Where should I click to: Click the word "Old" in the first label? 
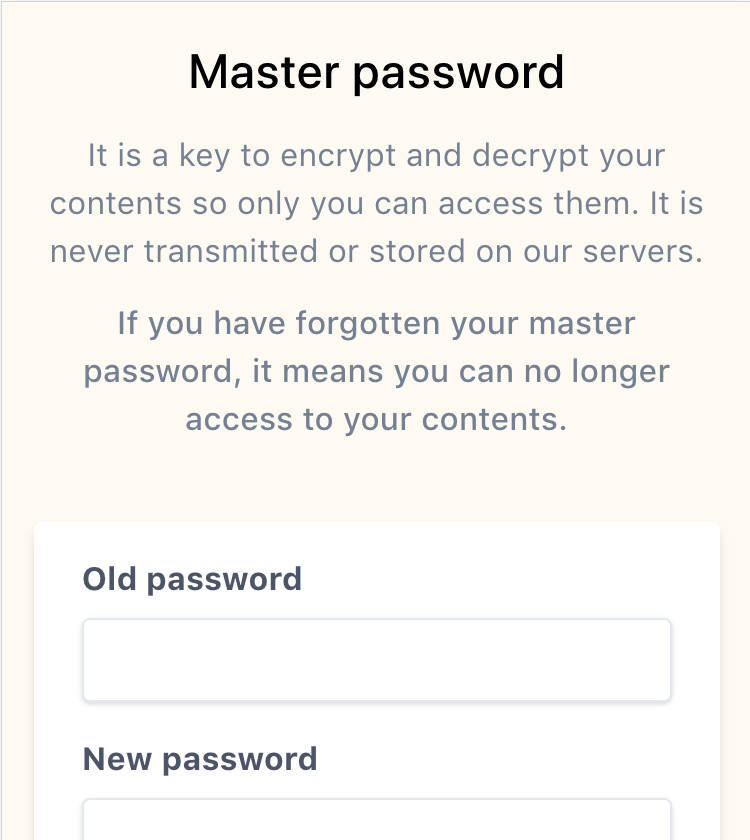point(109,579)
